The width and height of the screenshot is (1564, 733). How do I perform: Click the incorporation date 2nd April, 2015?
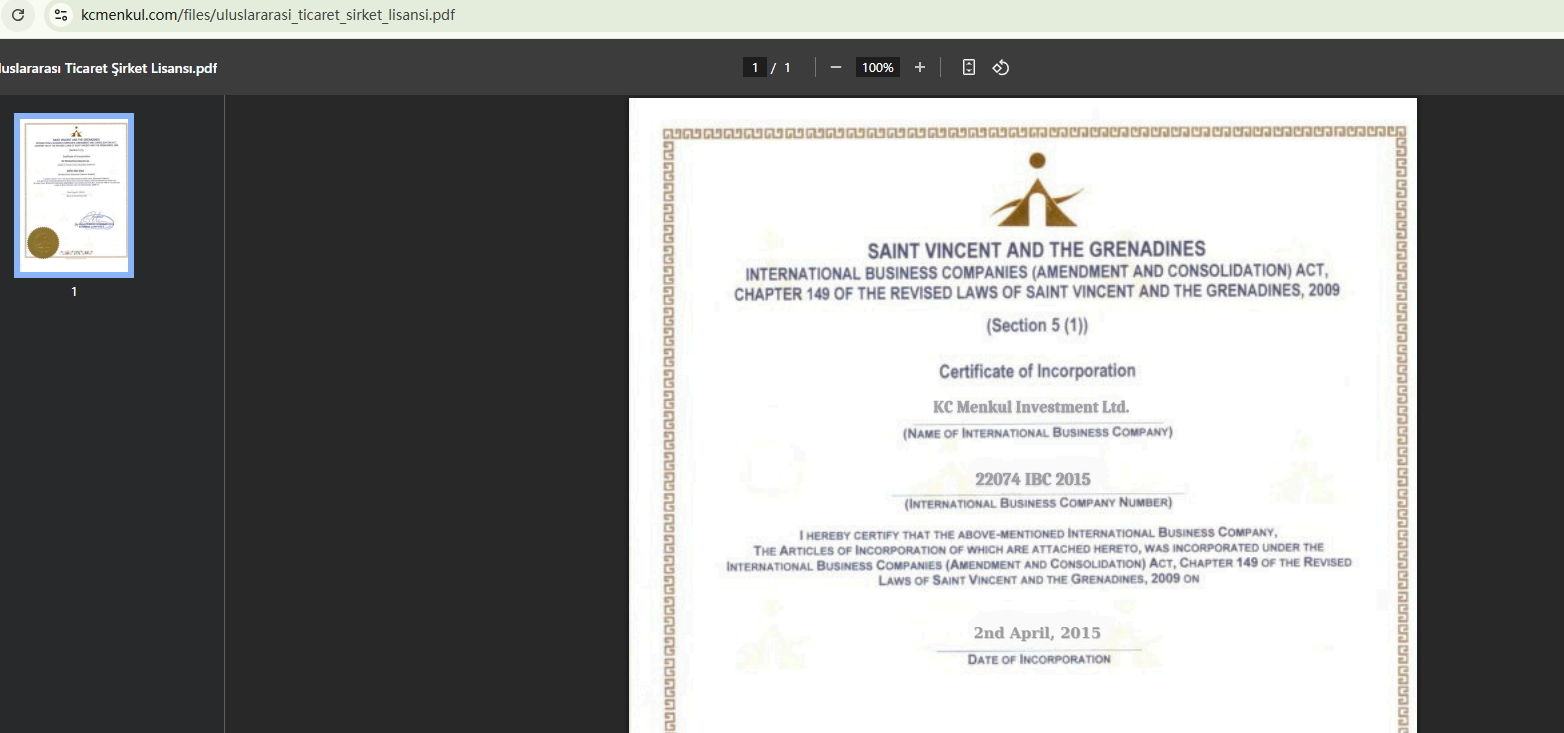coord(1036,633)
